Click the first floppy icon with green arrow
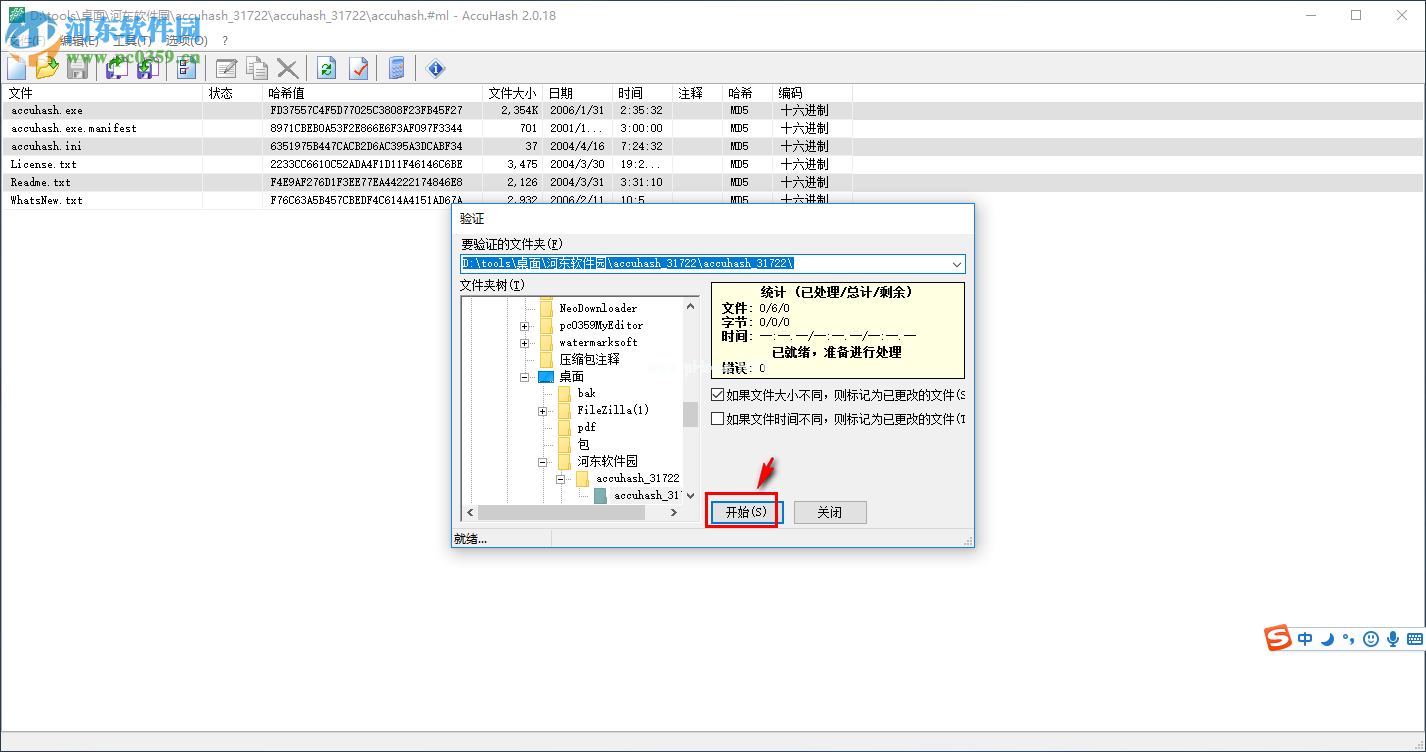Screen dimensions: 1426x752 coord(117,68)
